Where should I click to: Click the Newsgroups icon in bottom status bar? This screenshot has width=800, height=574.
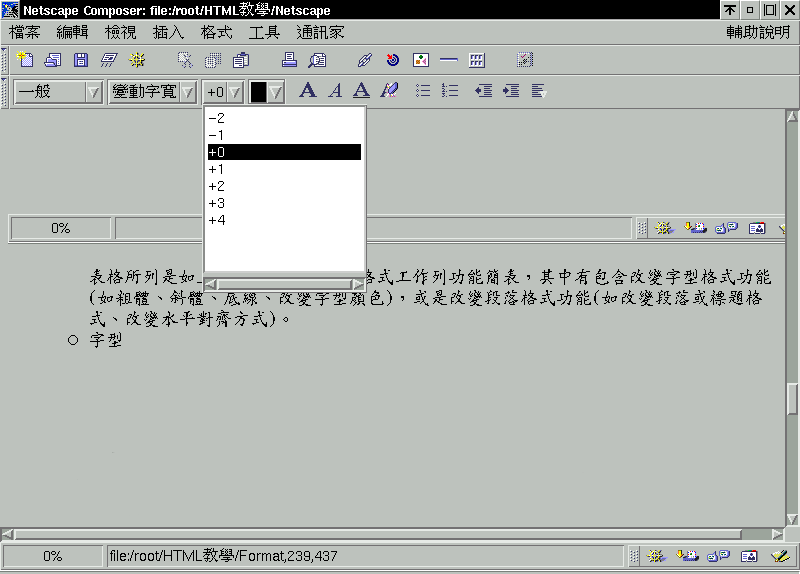click(718, 556)
